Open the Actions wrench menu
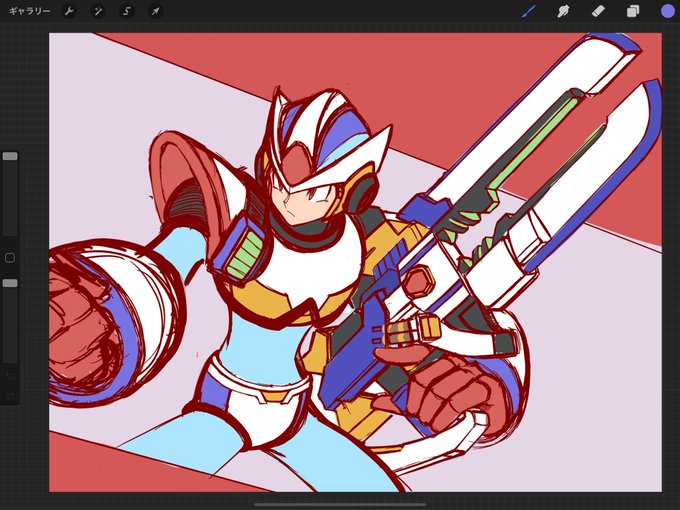The image size is (680, 510). pos(69,11)
